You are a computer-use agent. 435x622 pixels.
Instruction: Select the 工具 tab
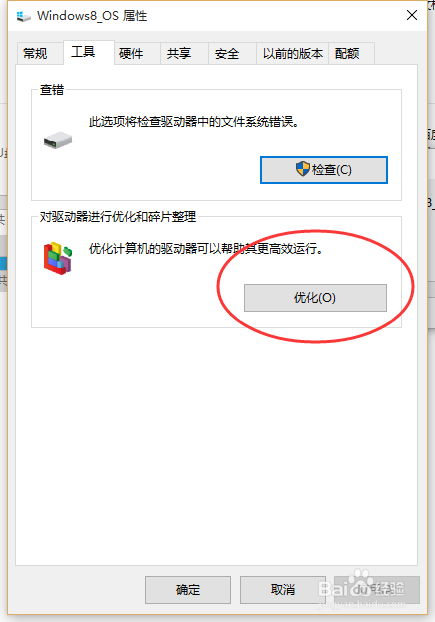pyautogui.click(x=84, y=52)
